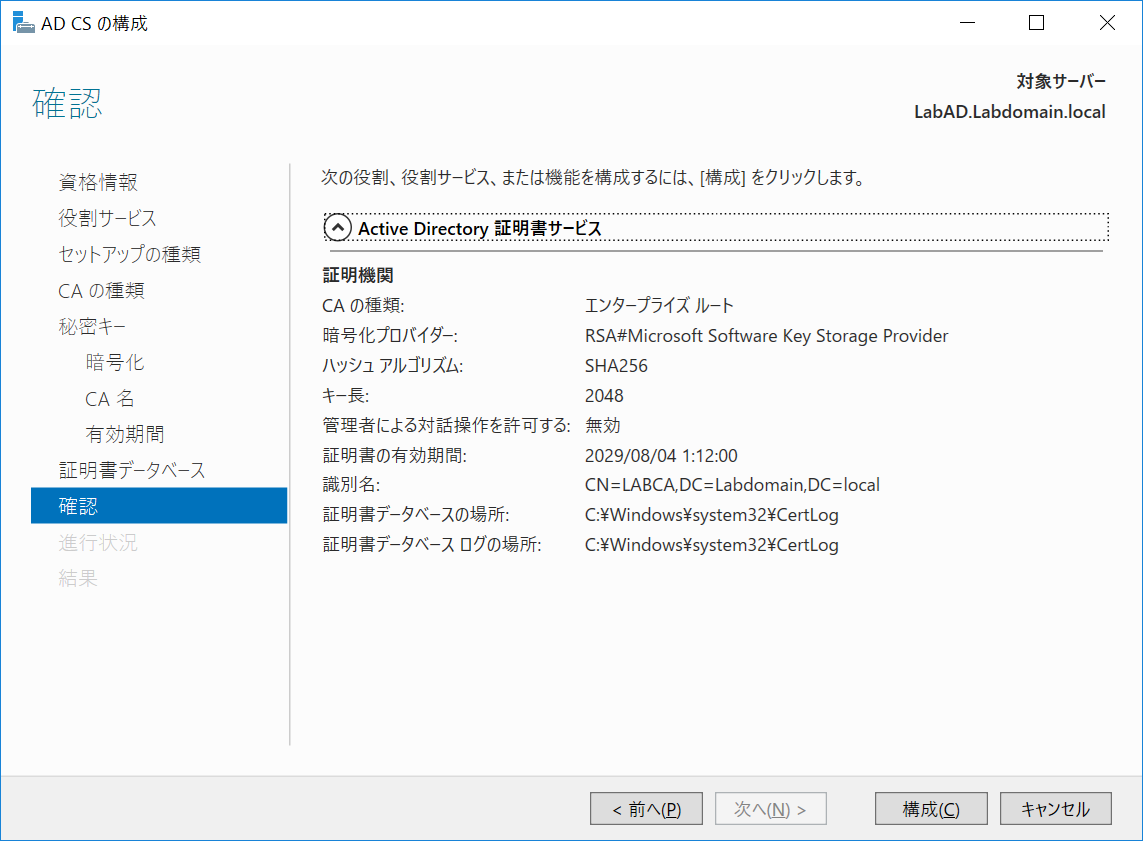The height and width of the screenshot is (841, 1143).
Task: Click the ハッシュ アルゴリズム: label
Action: [393, 366]
